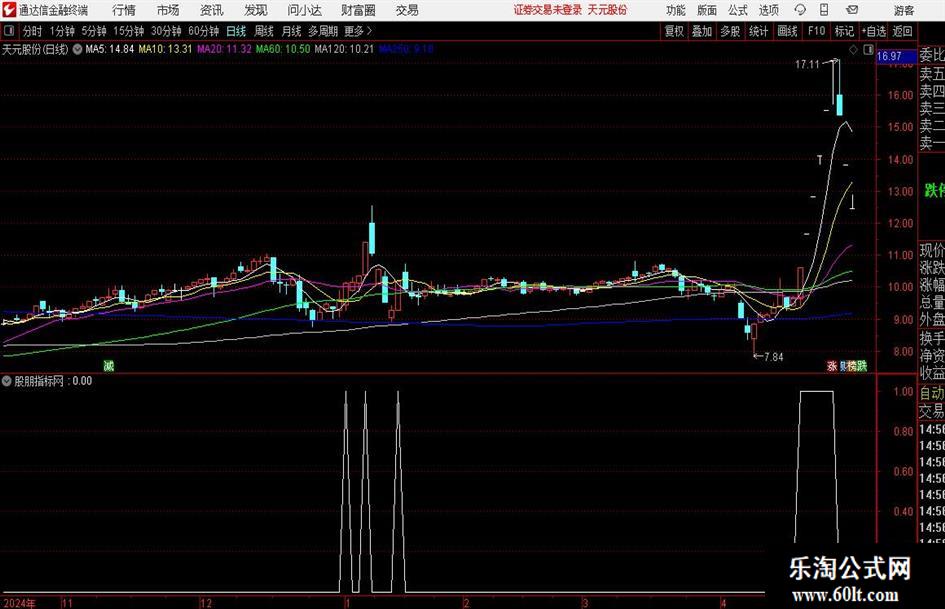Click the 现价 row in quote panel
Screen dimensions: 945x609
(x=932, y=250)
